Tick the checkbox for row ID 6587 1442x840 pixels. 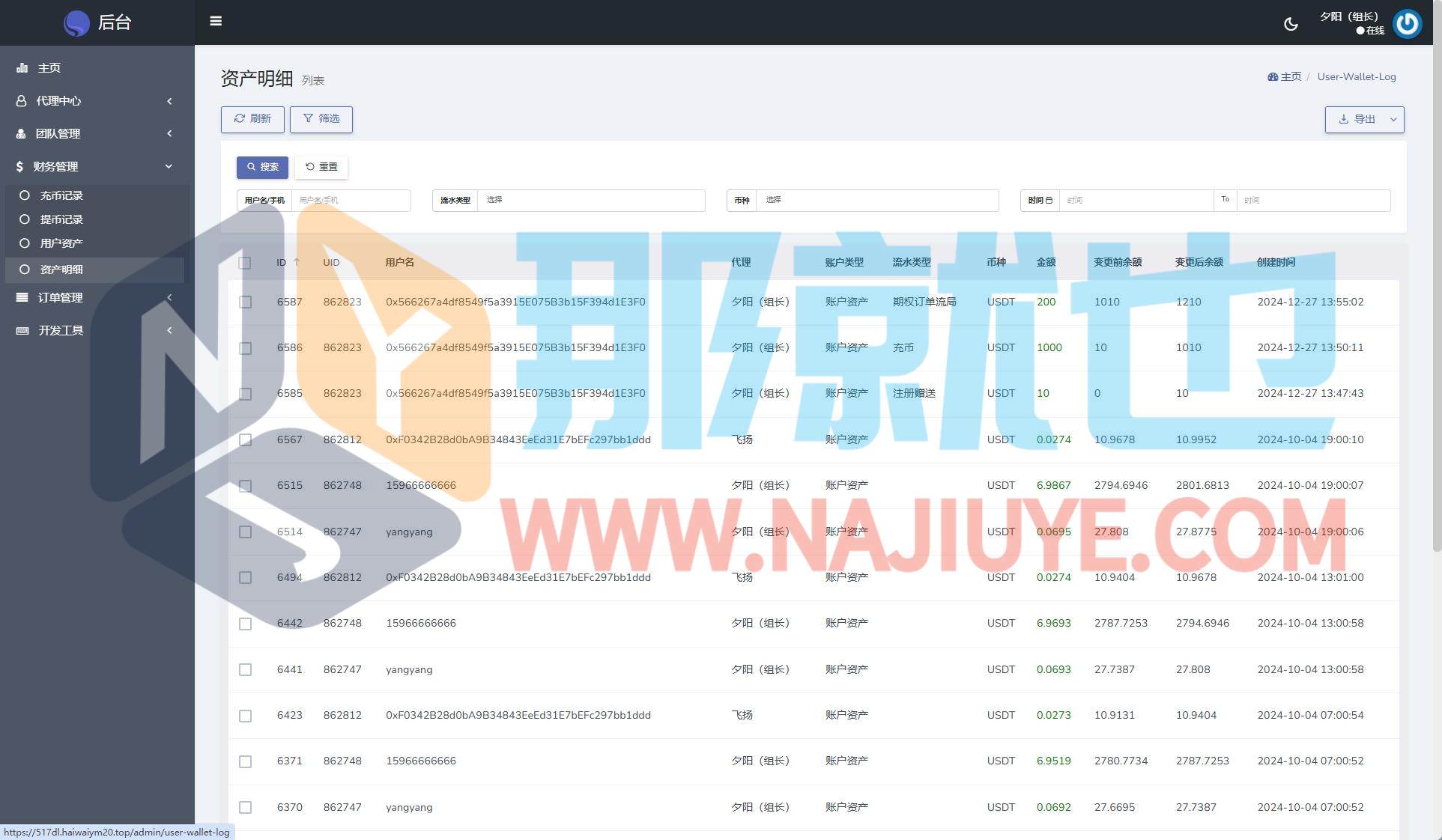[245, 302]
